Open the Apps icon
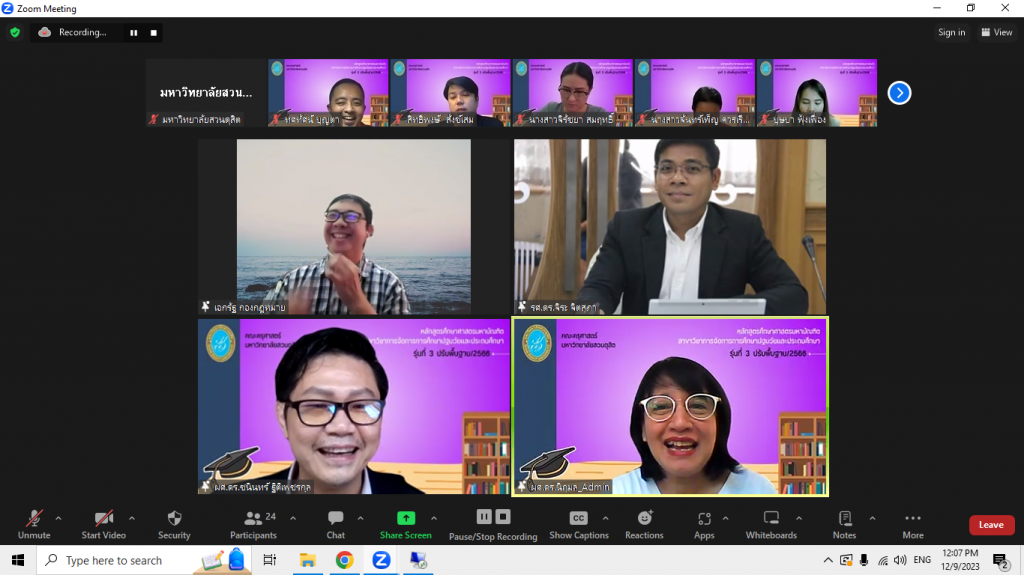 click(x=704, y=519)
